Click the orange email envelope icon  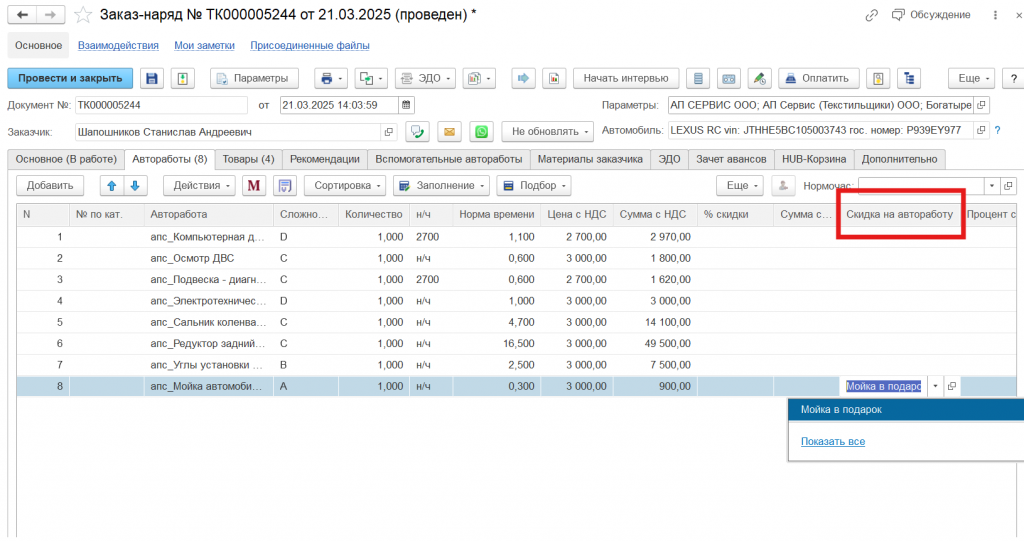450,132
